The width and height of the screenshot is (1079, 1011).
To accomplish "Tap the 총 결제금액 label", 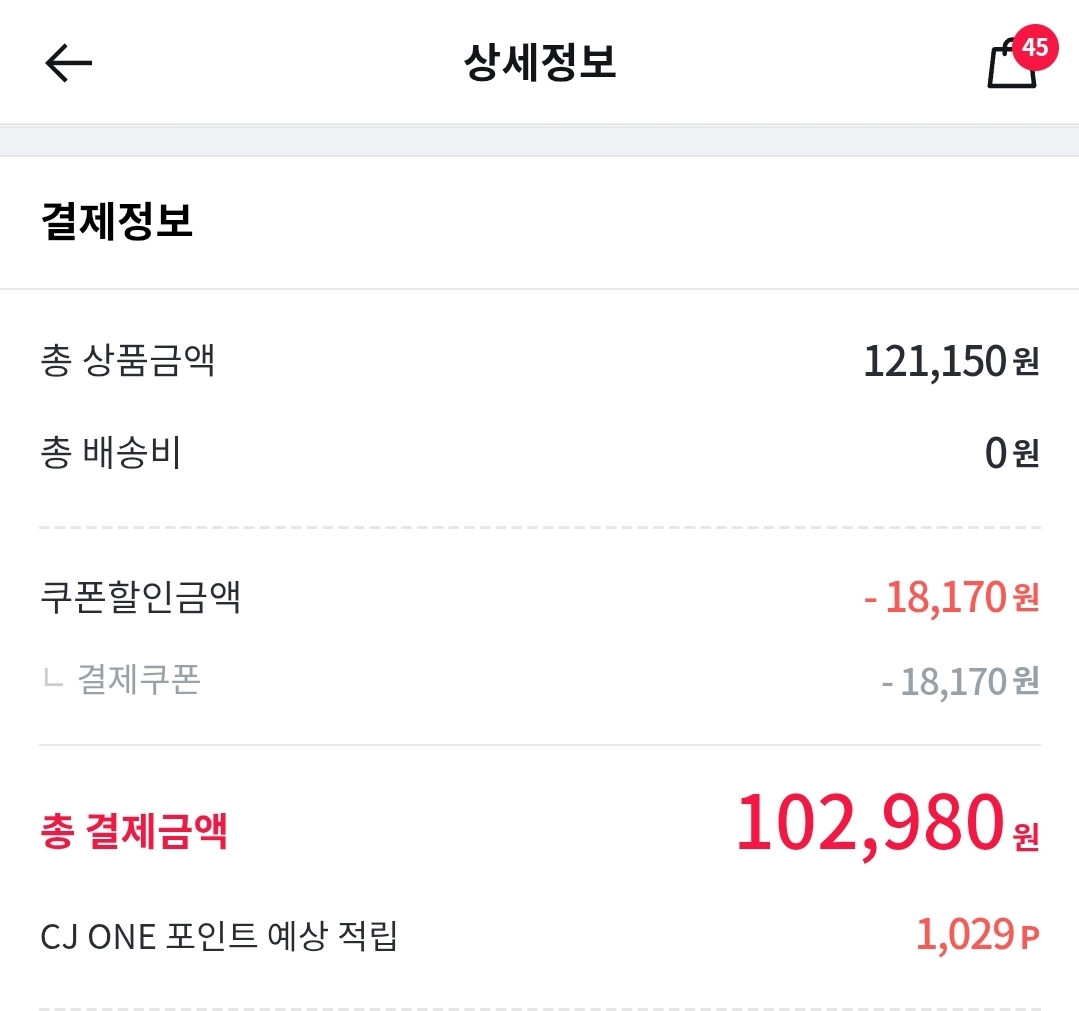I will tap(134, 831).
